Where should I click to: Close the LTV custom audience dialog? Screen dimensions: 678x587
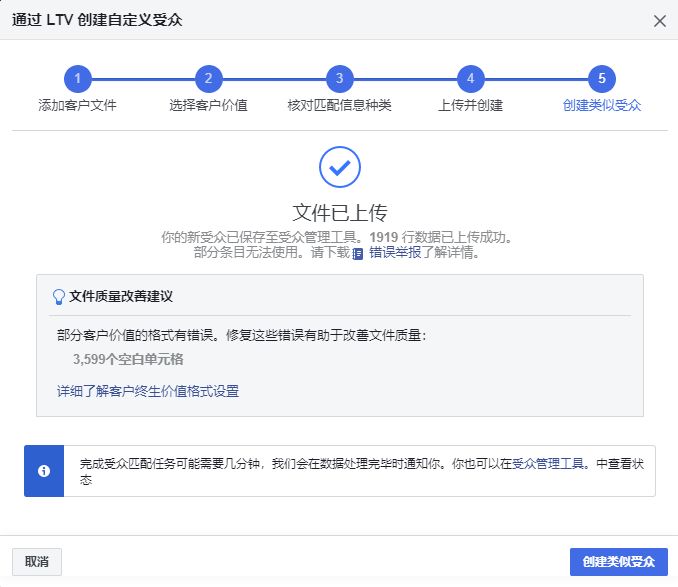[x=659, y=21]
